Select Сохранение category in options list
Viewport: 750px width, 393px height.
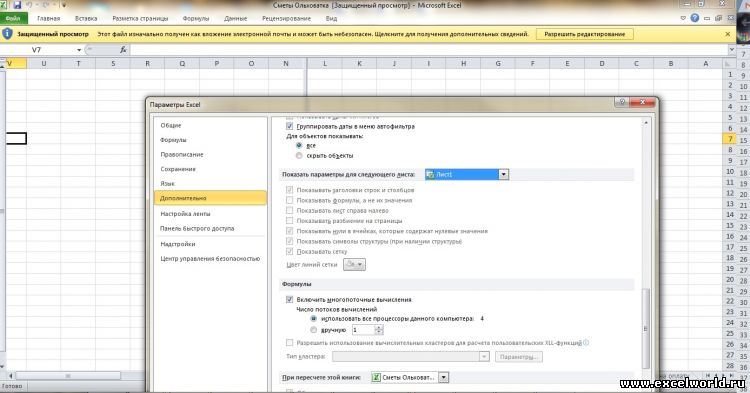(210, 169)
